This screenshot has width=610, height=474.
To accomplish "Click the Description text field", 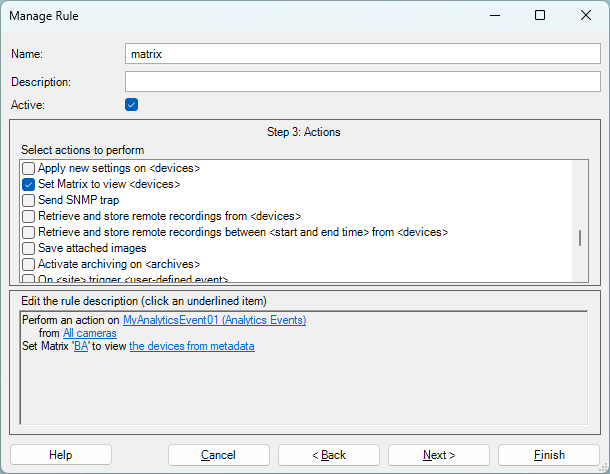I will point(362,81).
